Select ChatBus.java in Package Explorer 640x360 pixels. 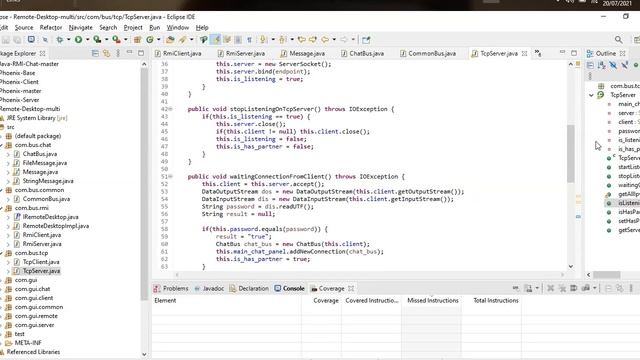point(40,154)
